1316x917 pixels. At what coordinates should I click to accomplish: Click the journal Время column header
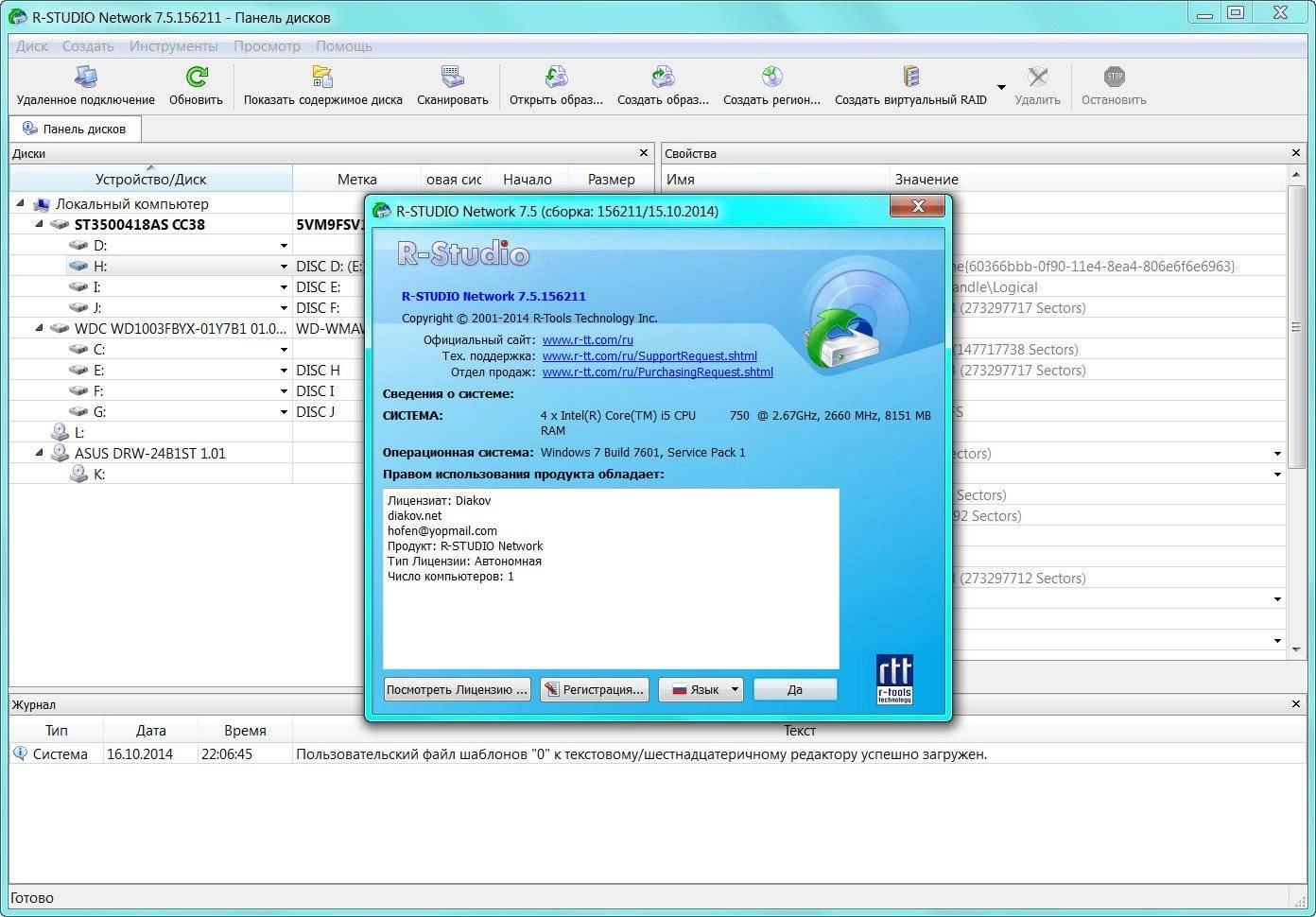pyautogui.click(x=245, y=730)
